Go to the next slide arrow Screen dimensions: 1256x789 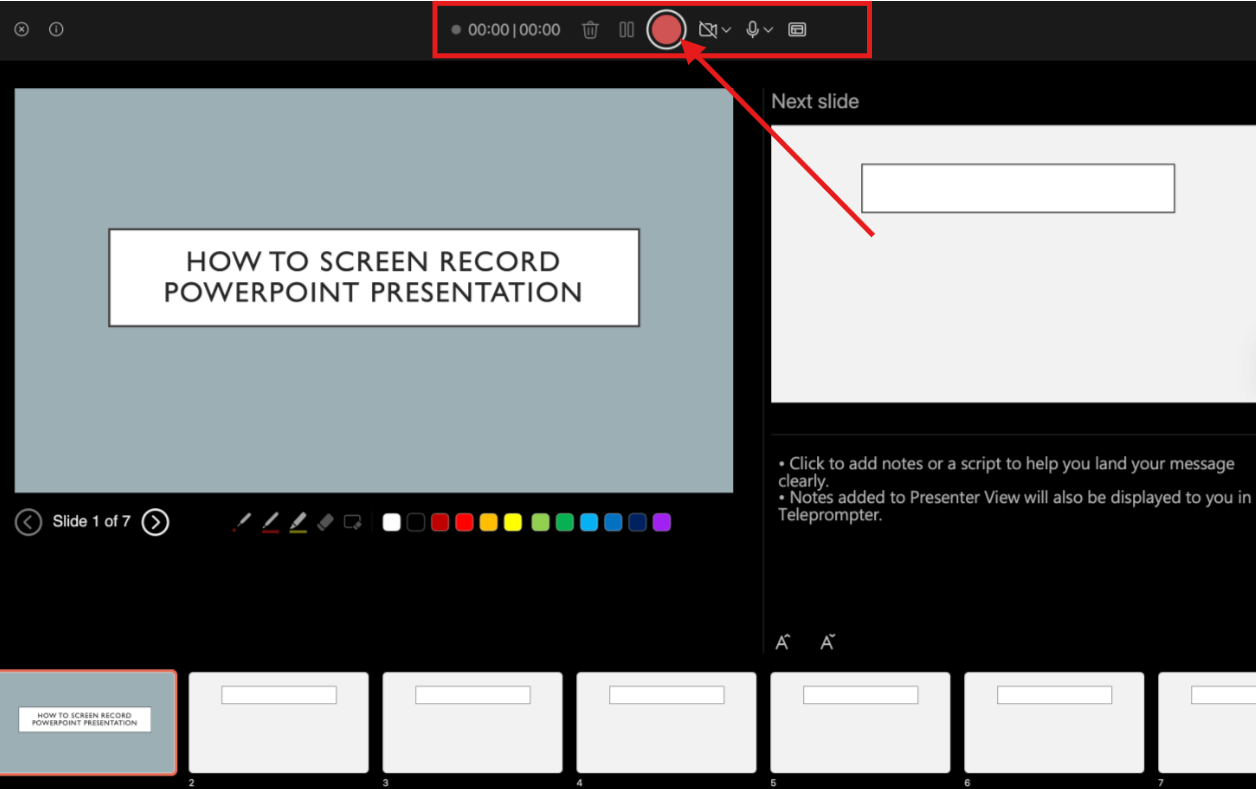click(155, 522)
